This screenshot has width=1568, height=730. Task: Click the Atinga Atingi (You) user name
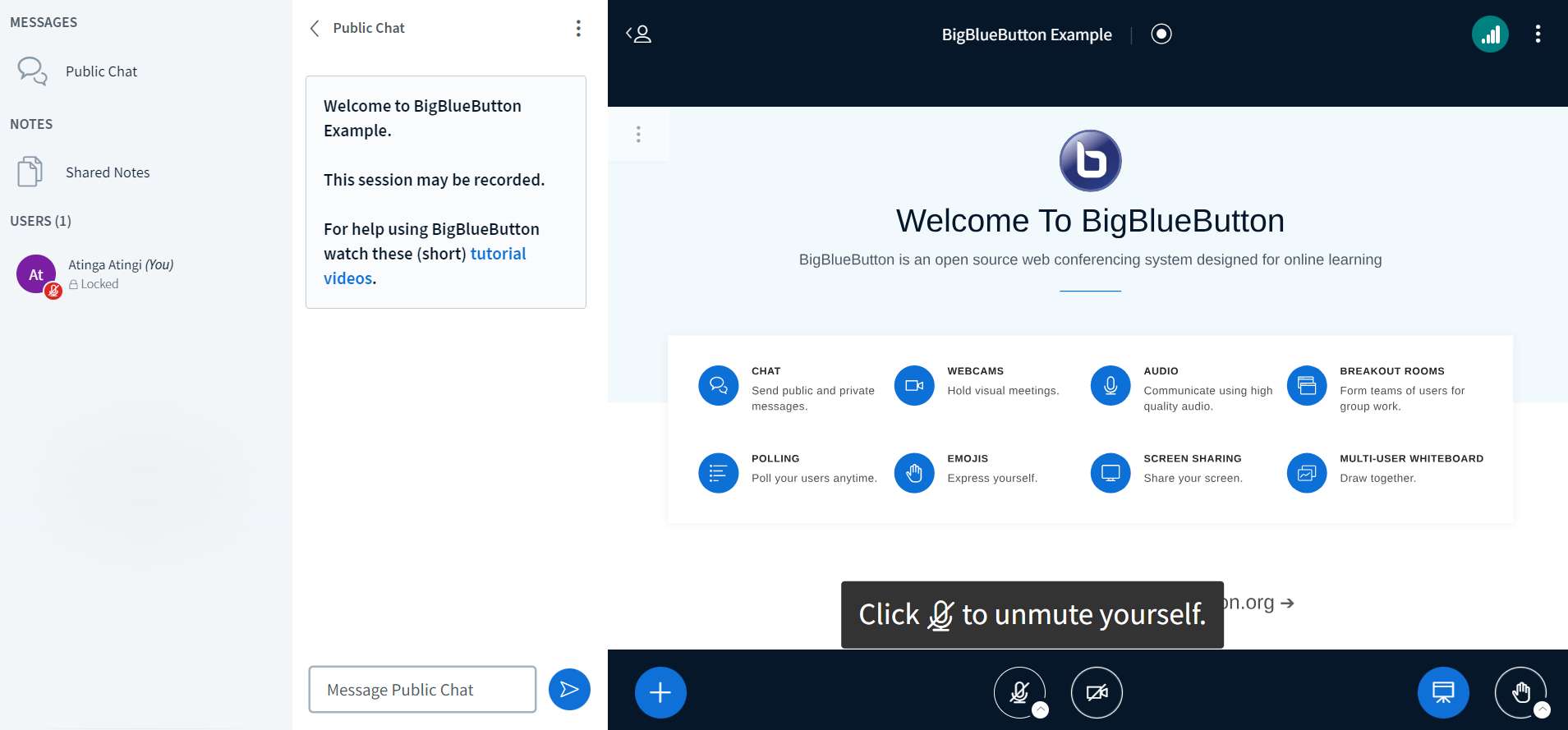121,264
